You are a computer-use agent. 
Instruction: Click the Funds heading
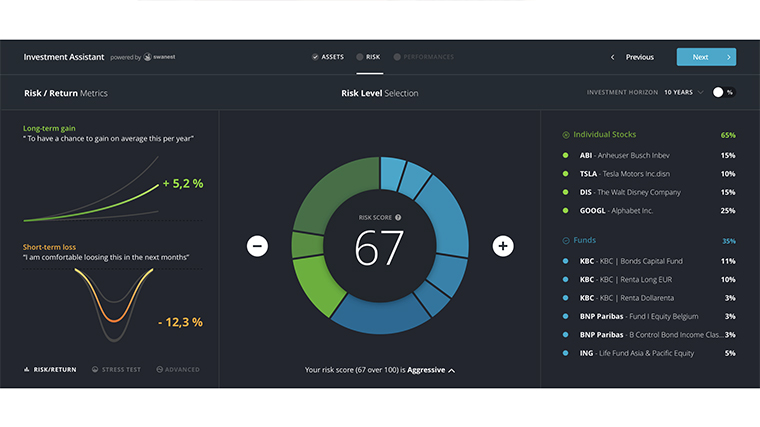point(585,240)
